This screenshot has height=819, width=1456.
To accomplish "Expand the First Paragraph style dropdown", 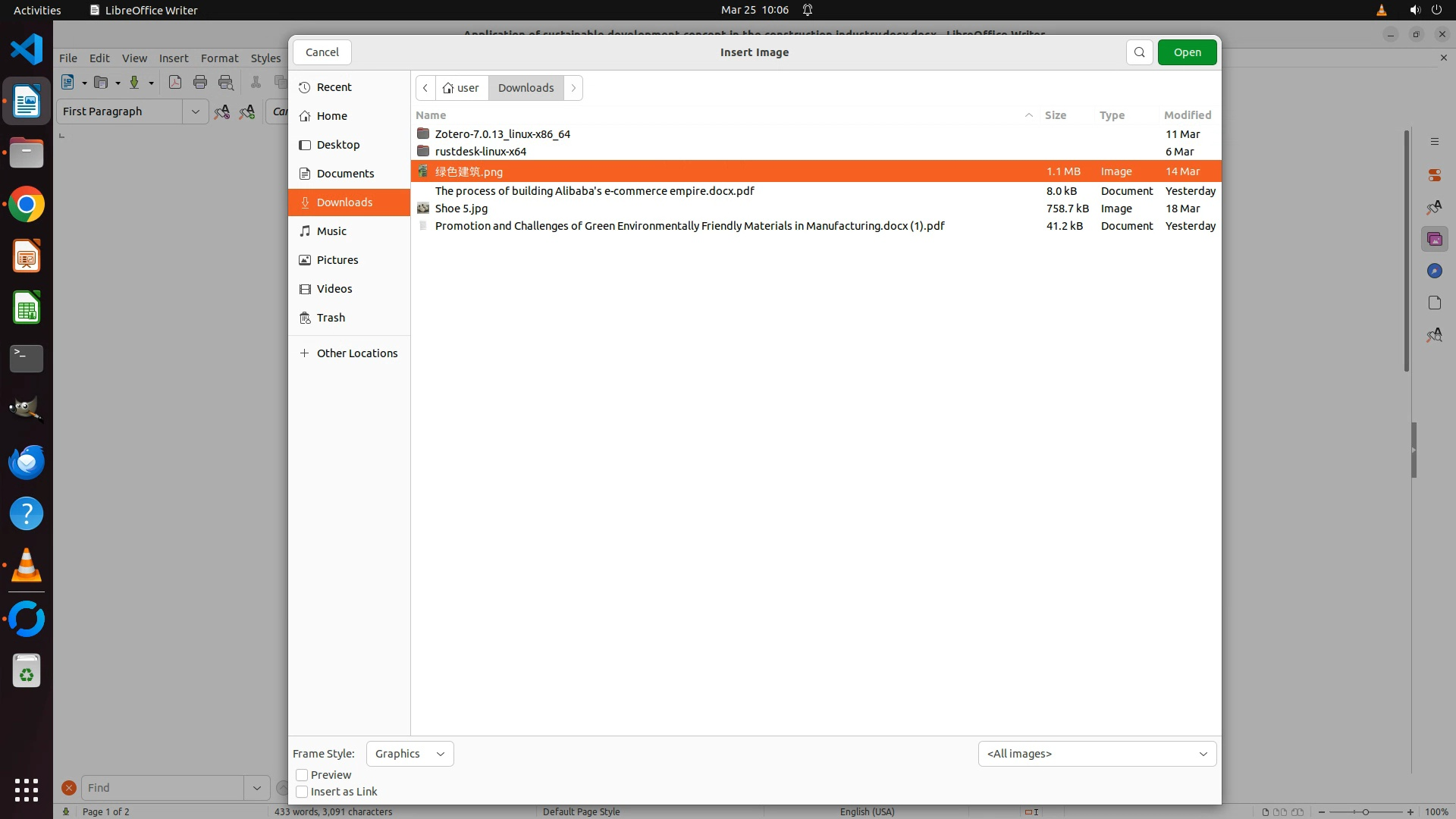I will [x=195, y=111].
